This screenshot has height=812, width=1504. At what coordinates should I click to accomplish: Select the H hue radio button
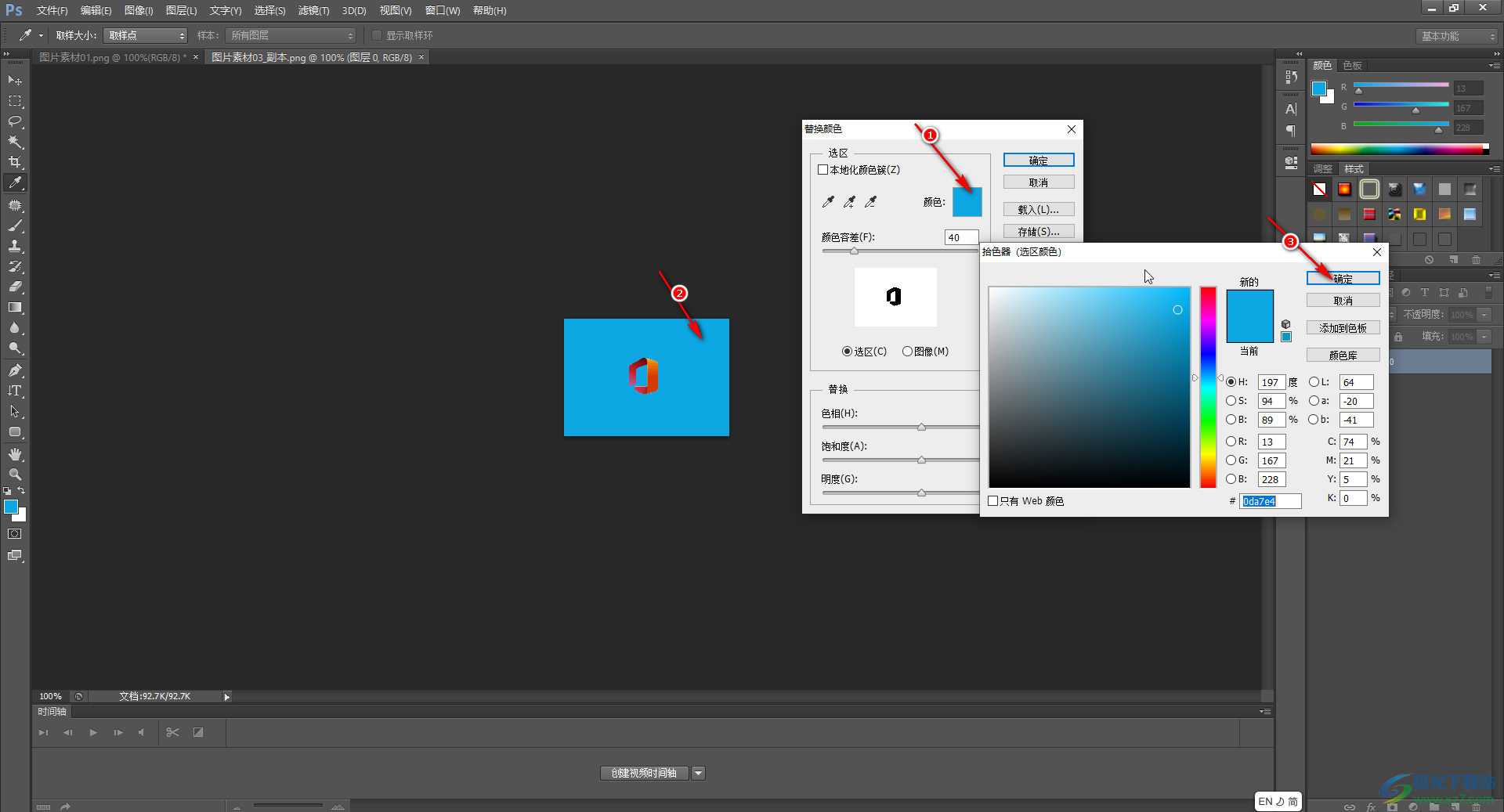[1231, 382]
